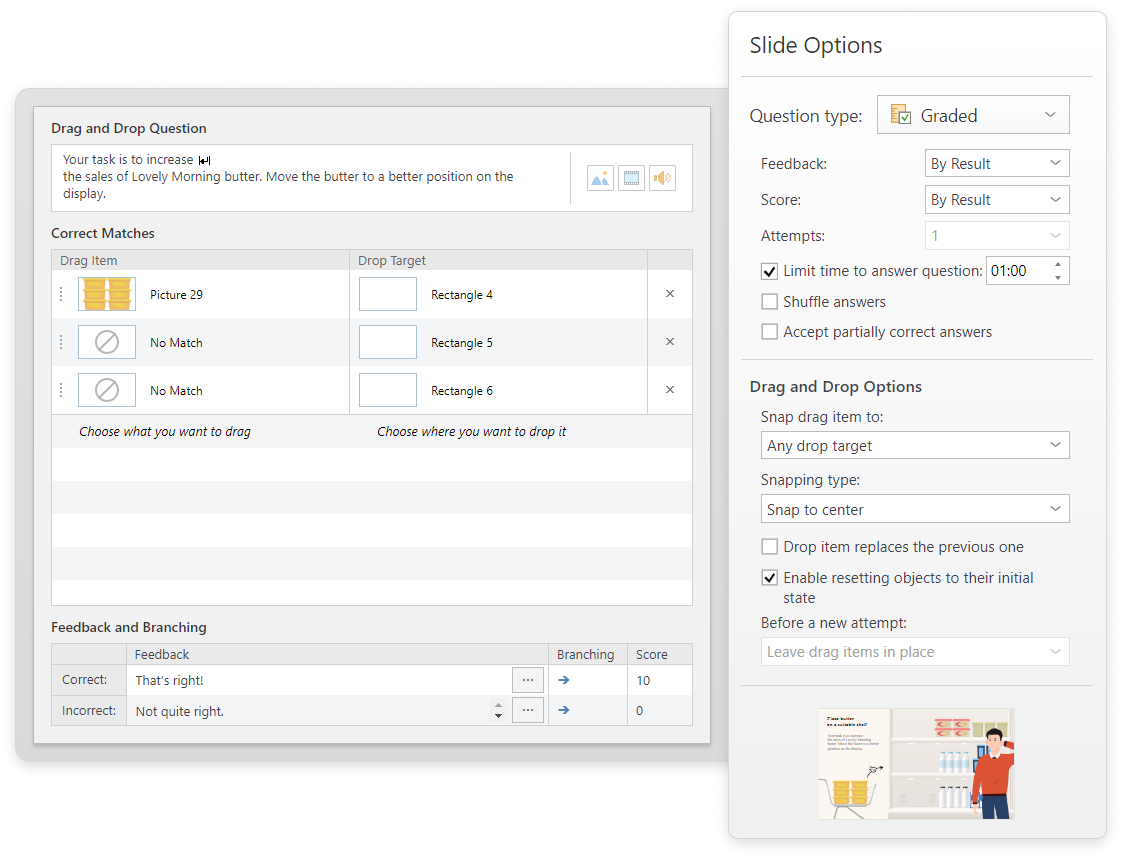This screenshot has height=858, width=1122.
Task: Click drag handle of Picture 29 row
Action: pos(61,294)
